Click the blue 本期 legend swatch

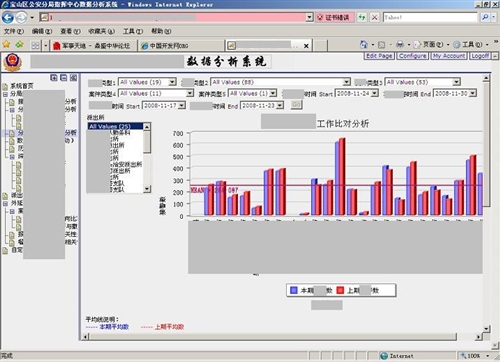pos(294,290)
